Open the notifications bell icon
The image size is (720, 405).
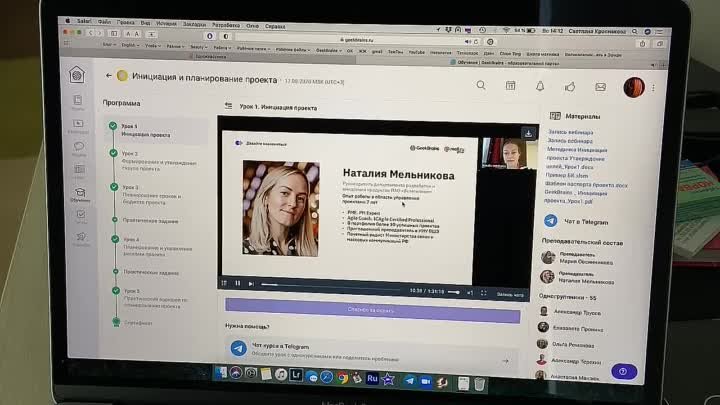(540, 86)
